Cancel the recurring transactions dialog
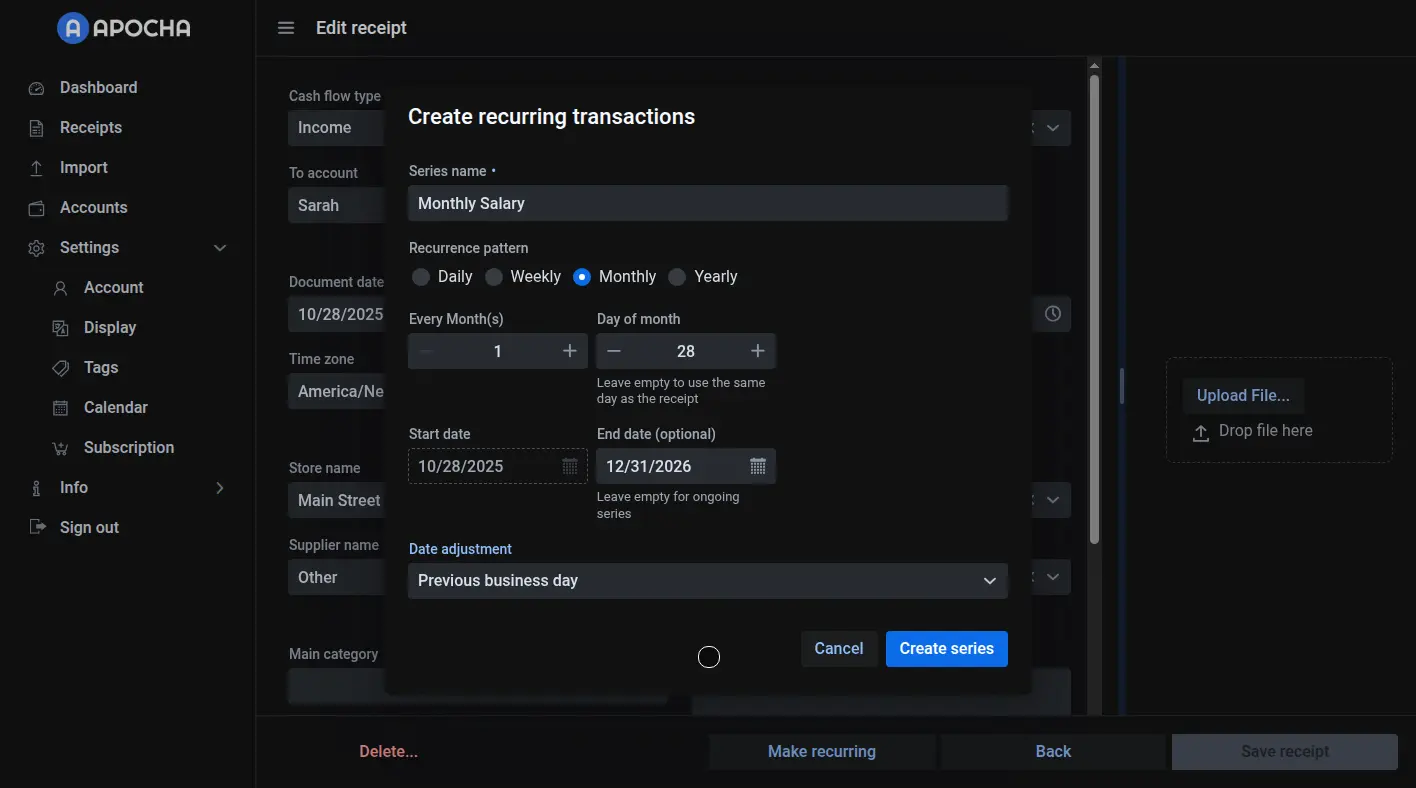The height and width of the screenshot is (788, 1416). 838,649
